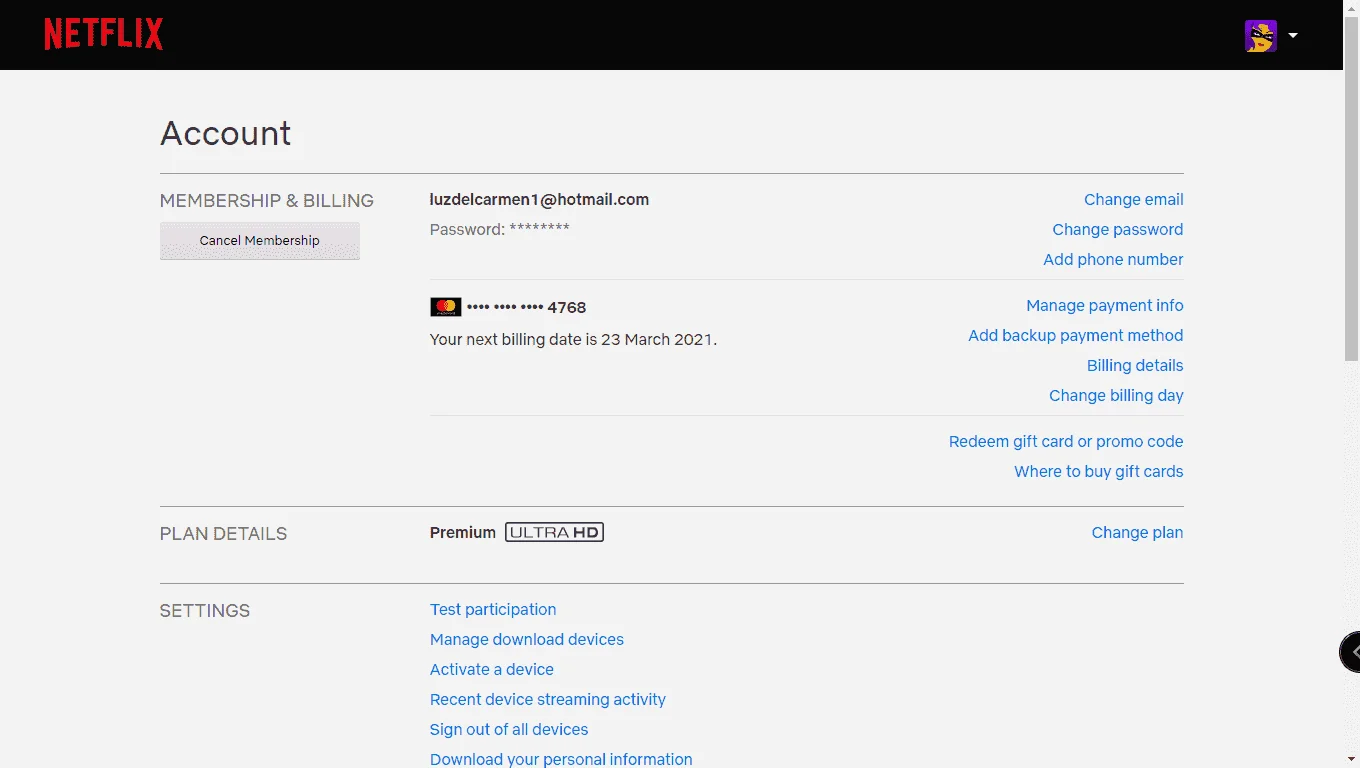Click the card number ending 4768
The width and height of the screenshot is (1360, 768).
tap(526, 308)
